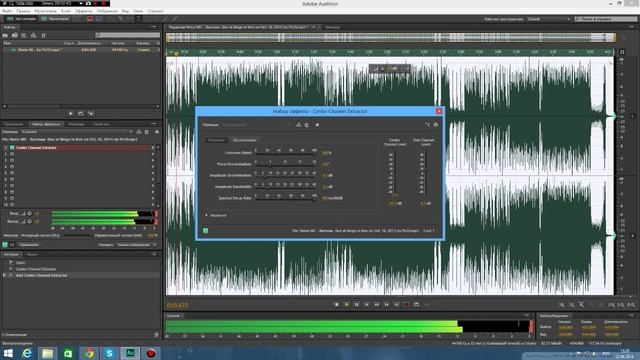This screenshot has height=360, width=640.
Task: Click the trash icon in Files panel toolbar
Action: pyautogui.click(x=43, y=36)
